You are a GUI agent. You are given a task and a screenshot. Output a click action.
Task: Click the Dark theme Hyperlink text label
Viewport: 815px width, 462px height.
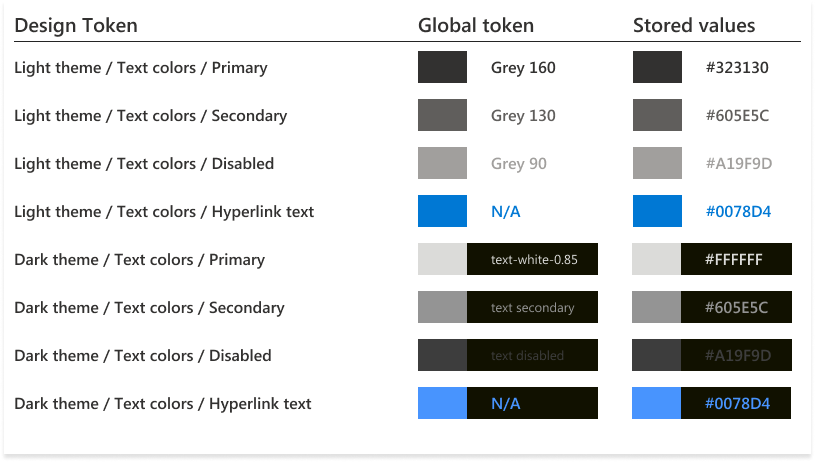[163, 404]
